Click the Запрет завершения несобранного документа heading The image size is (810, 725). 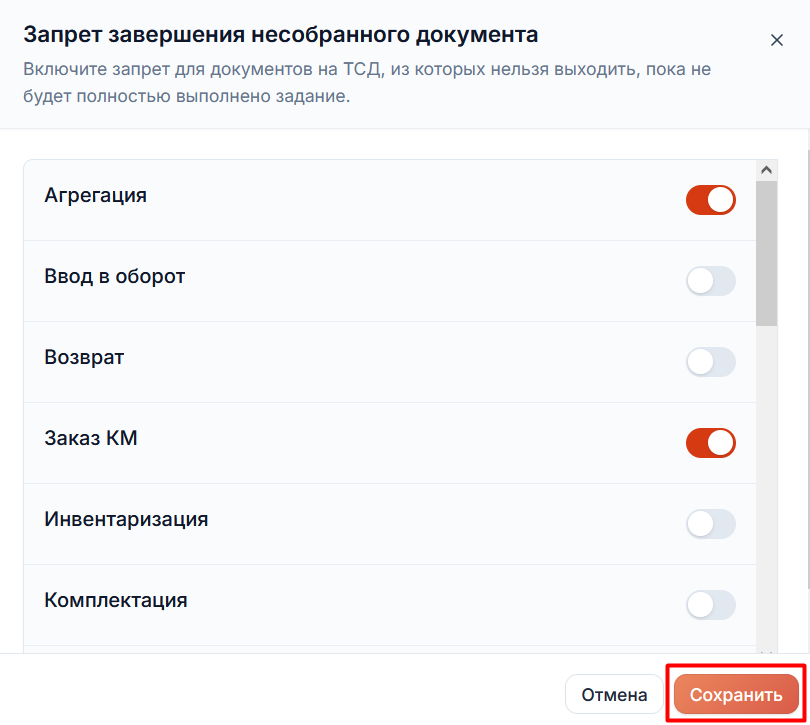pos(281,35)
